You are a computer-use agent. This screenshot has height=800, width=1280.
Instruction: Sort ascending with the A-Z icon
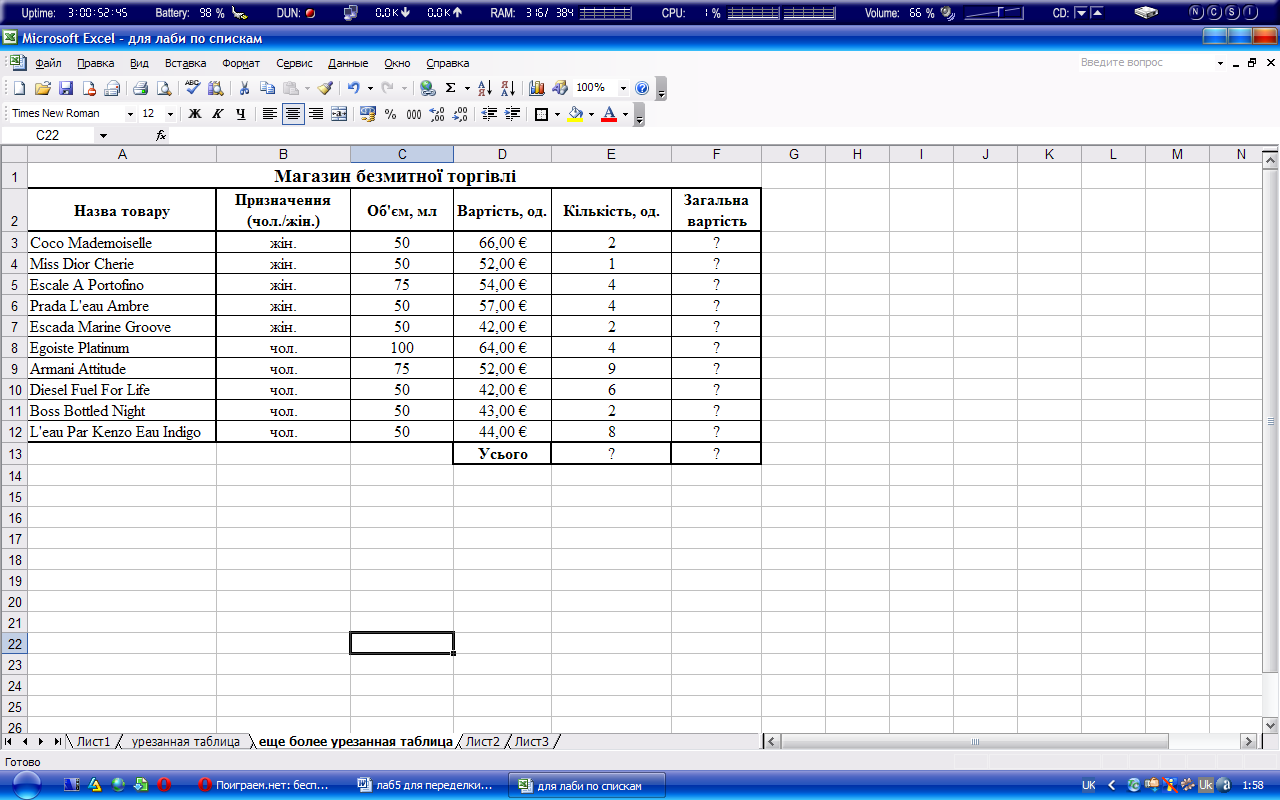(485, 88)
